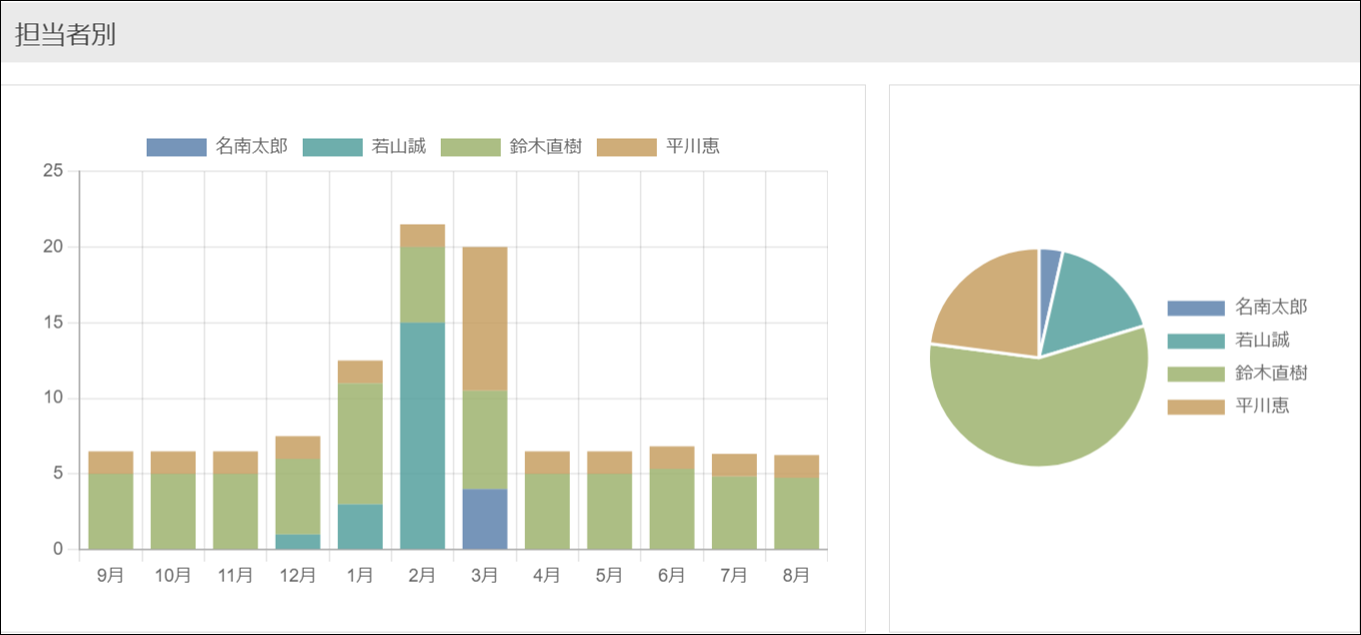Select the tan 平川恵 segment in 3月 bar
The height and width of the screenshot is (635, 1361).
click(485, 318)
